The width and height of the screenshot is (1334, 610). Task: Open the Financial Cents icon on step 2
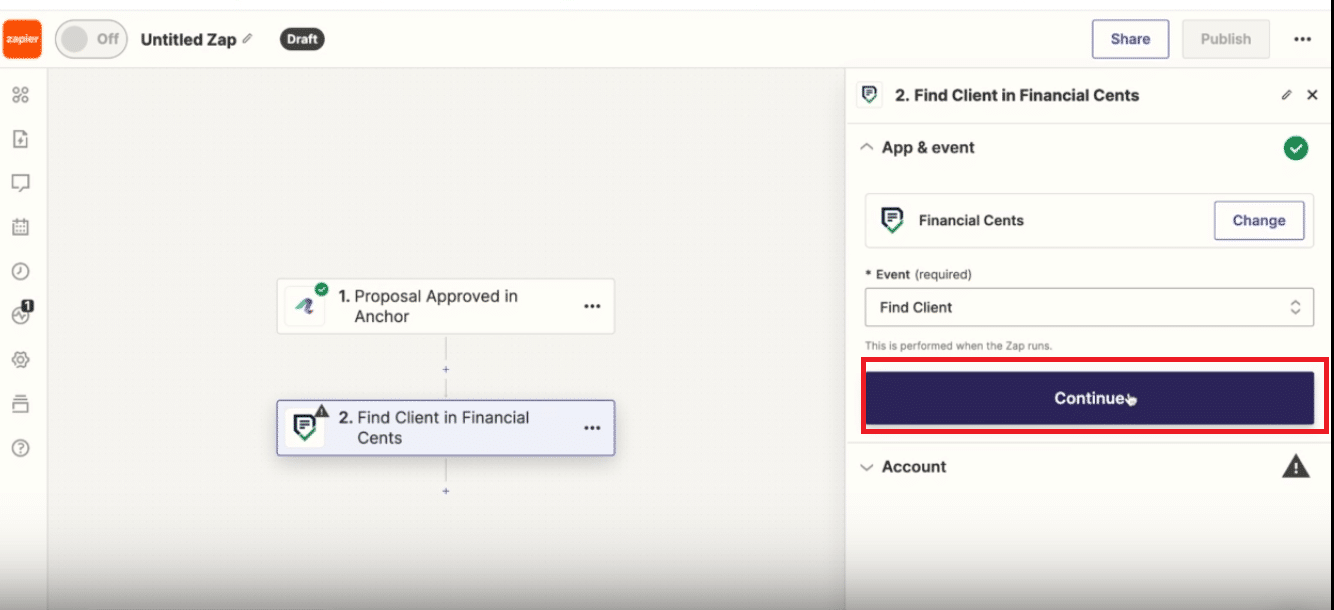coord(305,428)
